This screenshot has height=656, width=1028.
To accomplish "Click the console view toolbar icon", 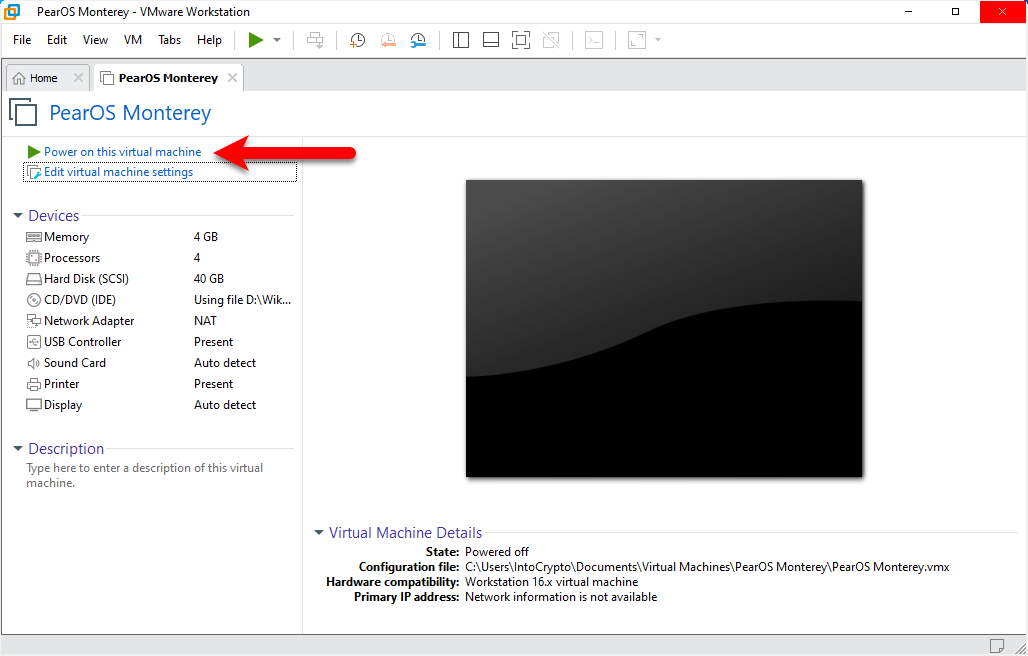I will [x=594, y=40].
